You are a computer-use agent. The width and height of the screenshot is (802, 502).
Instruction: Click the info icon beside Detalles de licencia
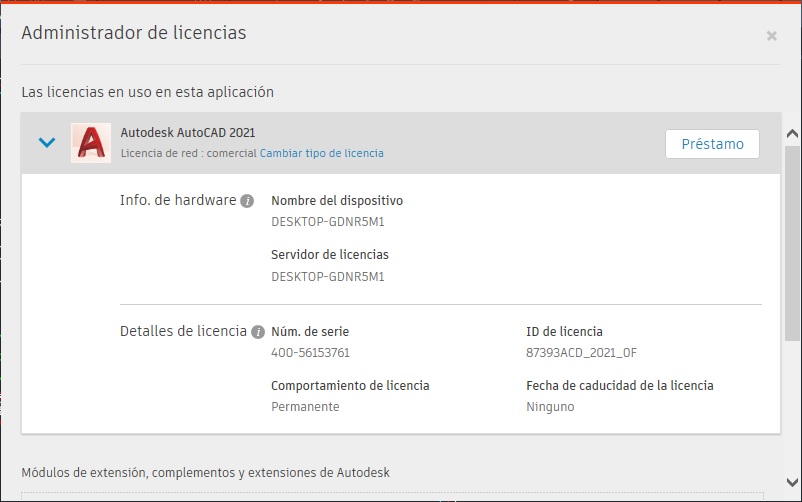[258, 332]
